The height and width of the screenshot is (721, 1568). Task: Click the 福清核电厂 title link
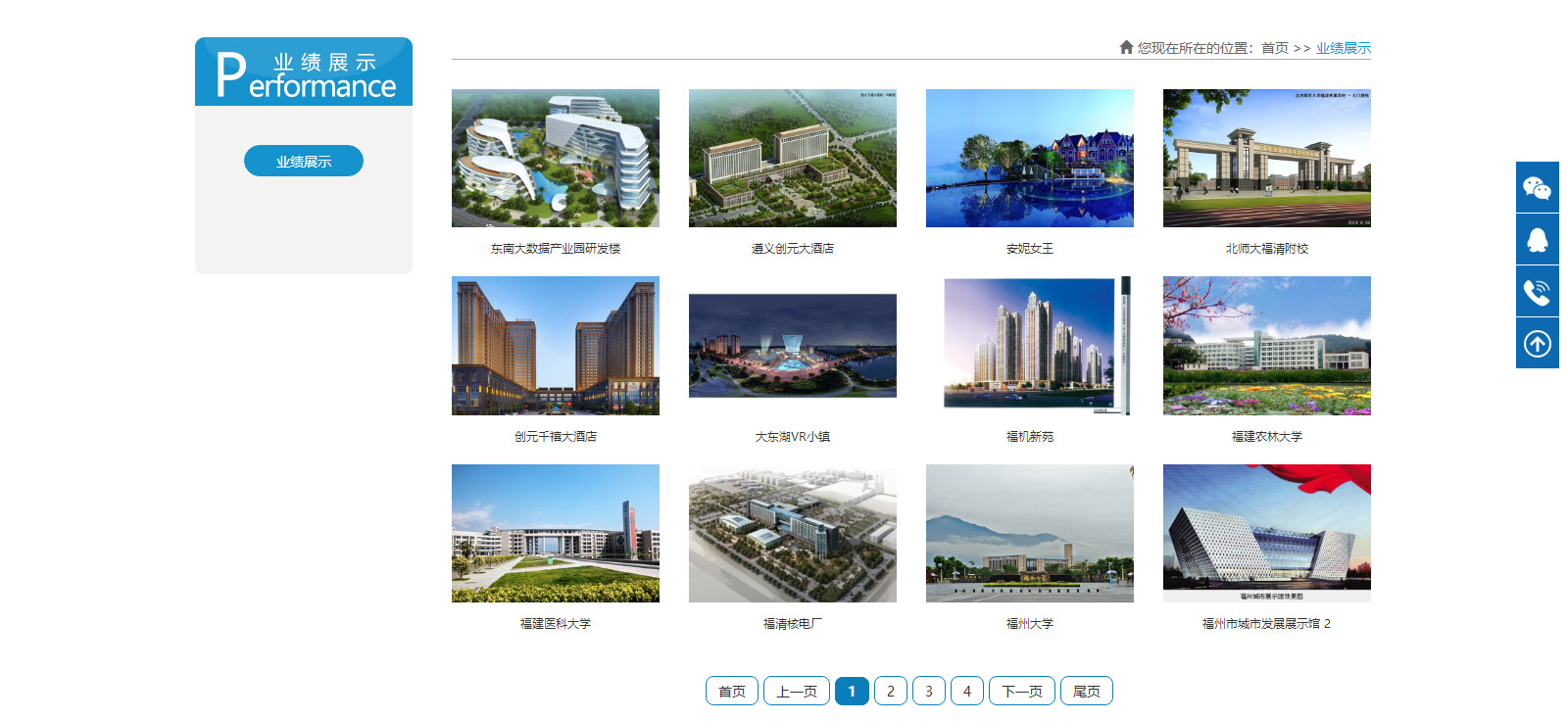pyautogui.click(x=792, y=624)
